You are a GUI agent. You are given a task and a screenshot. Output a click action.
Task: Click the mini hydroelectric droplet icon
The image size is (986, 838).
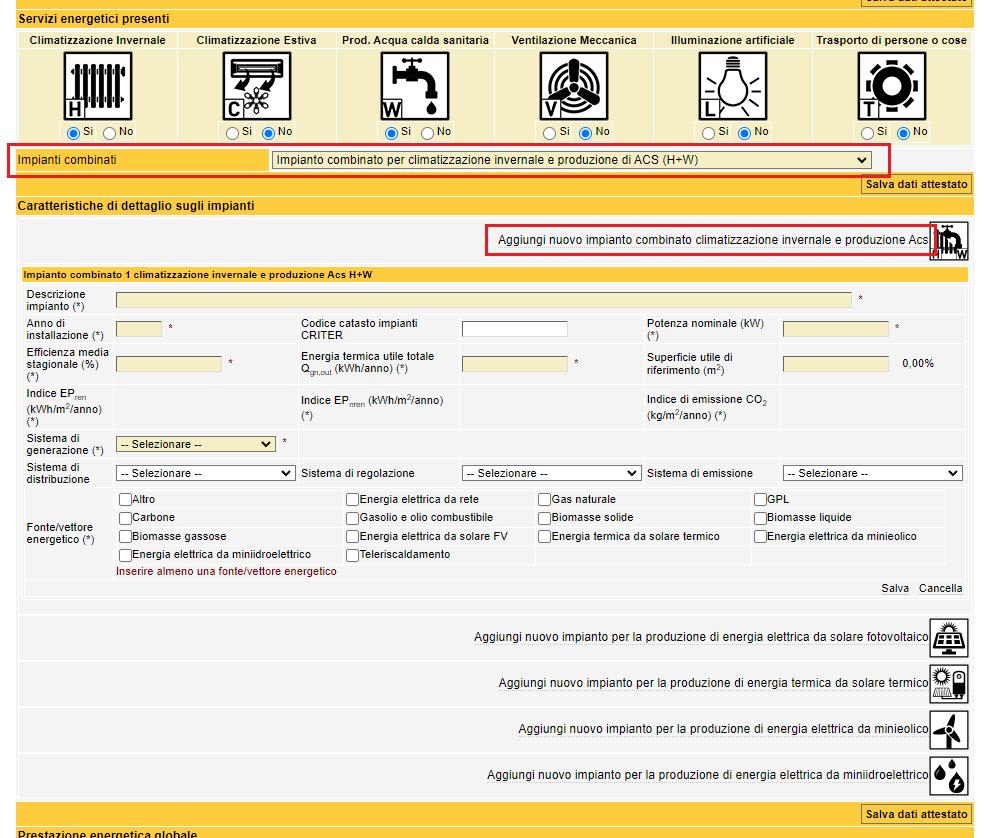(949, 775)
